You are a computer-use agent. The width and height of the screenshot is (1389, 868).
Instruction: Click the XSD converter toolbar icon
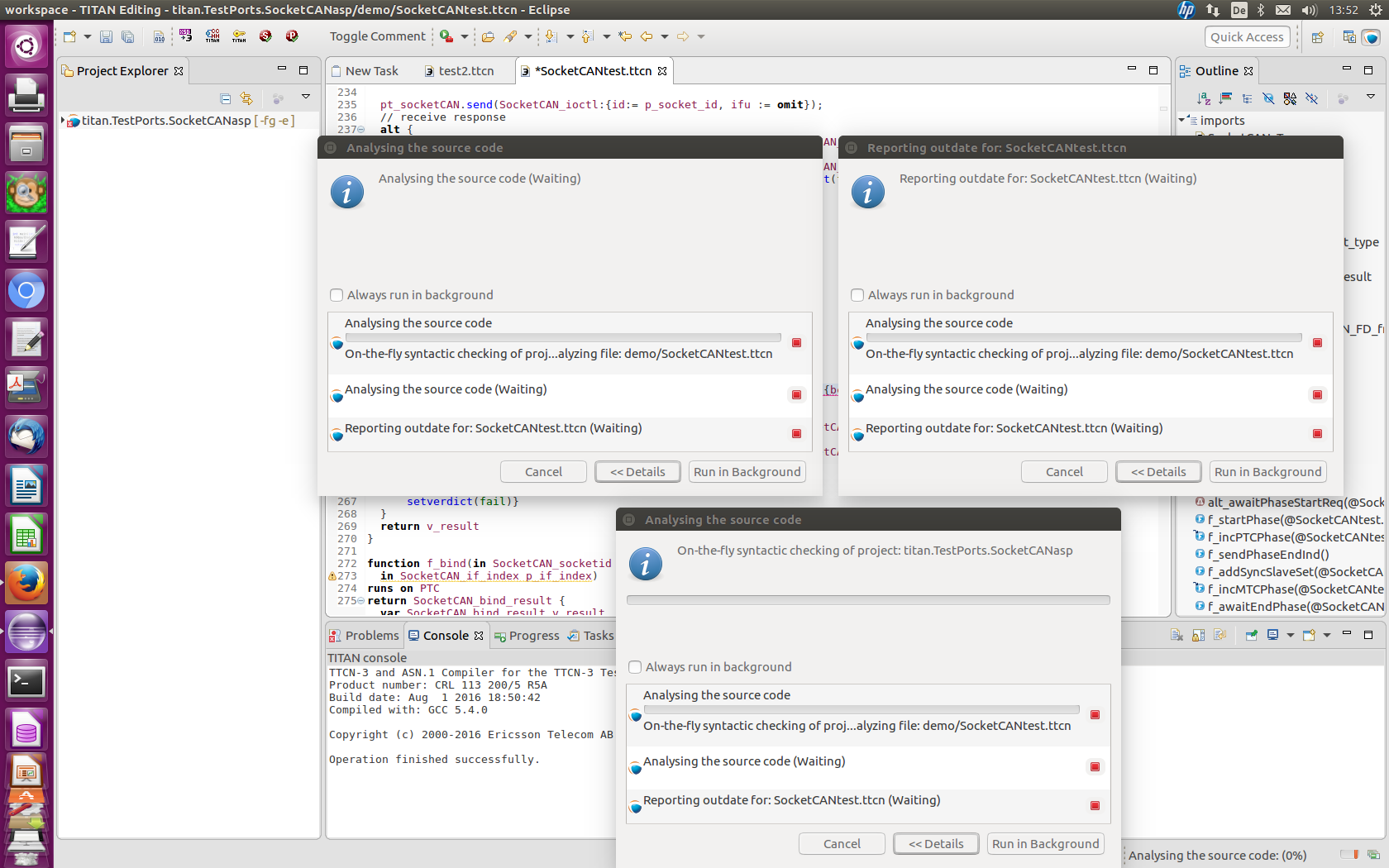pyautogui.click(x=185, y=36)
